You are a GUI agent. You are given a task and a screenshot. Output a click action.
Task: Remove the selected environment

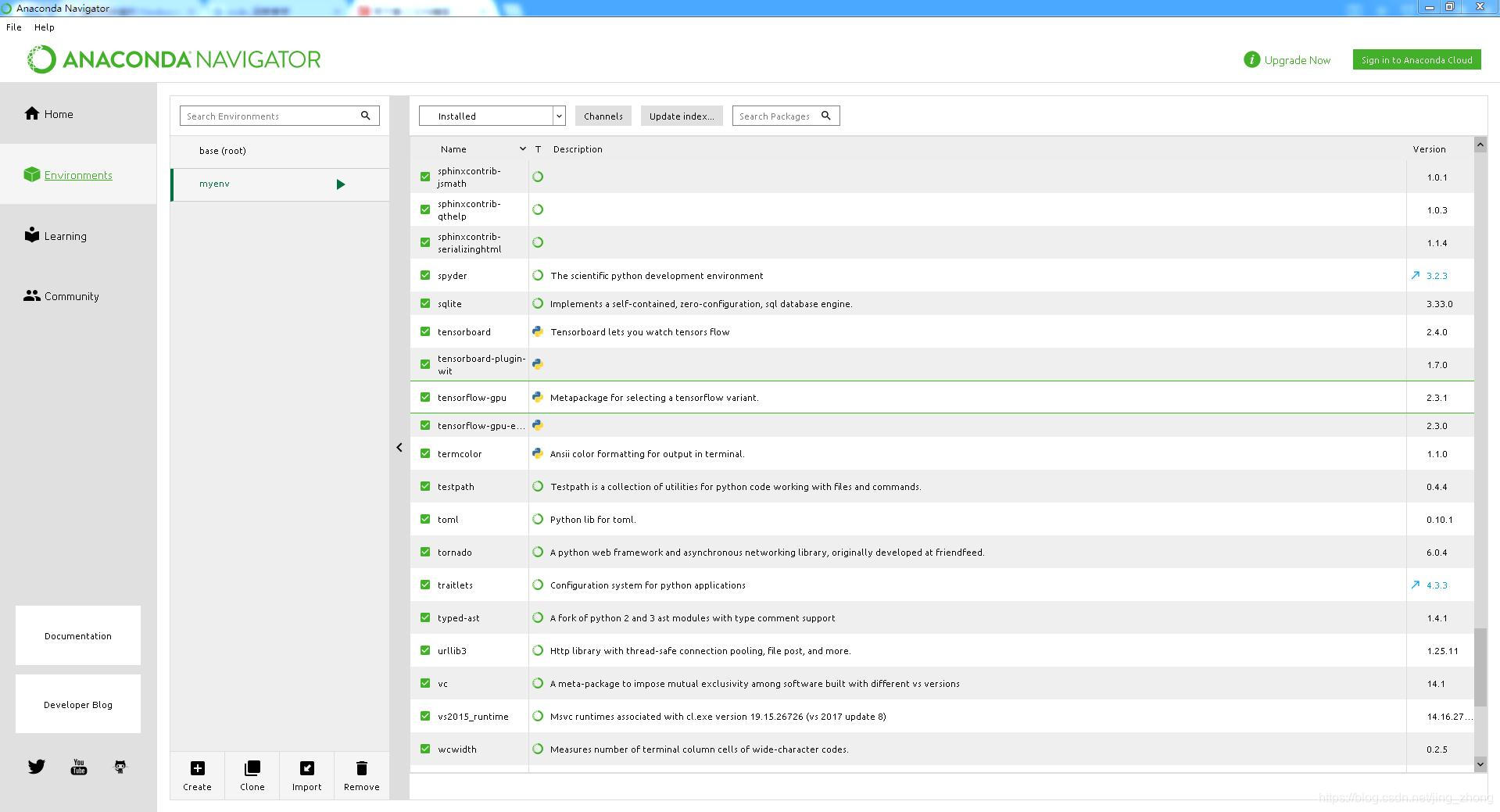(x=361, y=776)
